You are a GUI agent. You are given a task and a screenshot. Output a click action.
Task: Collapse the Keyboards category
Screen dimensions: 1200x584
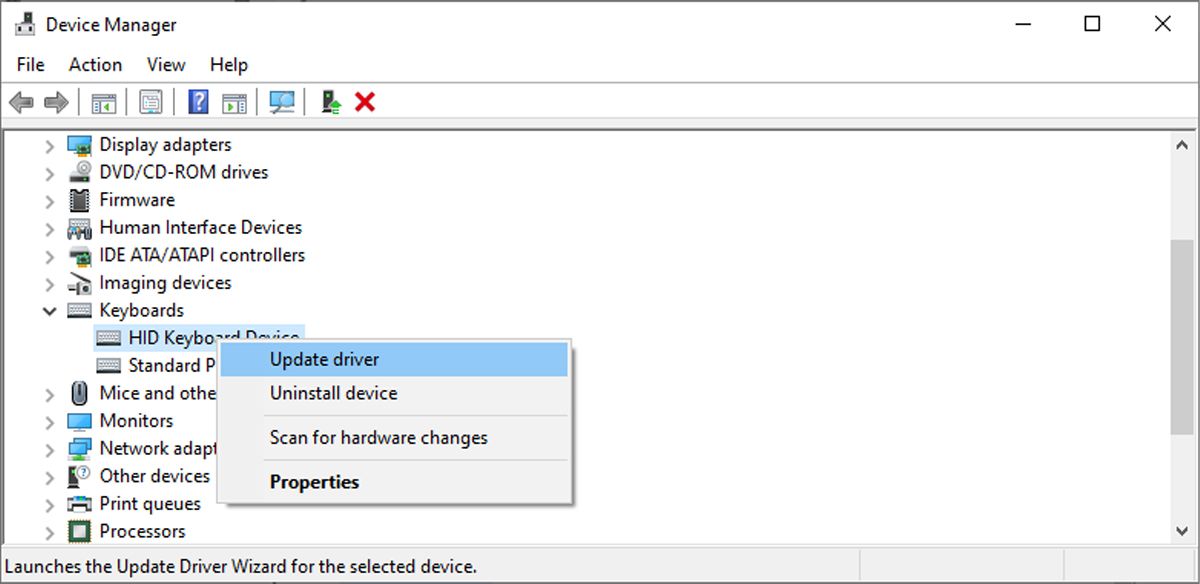[x=48, y=310]
